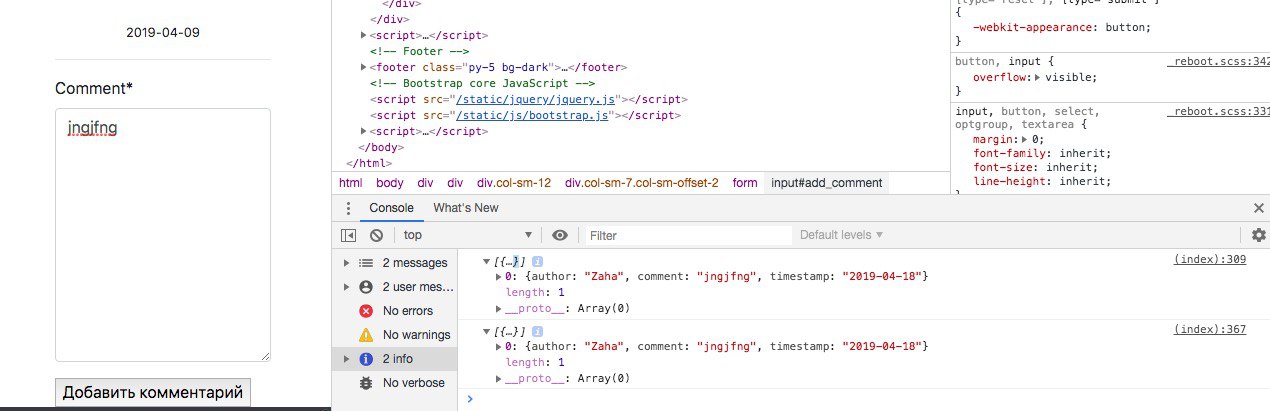Click info badge beside first [{…}] array

pyautogui.click(x=537, y=261)
